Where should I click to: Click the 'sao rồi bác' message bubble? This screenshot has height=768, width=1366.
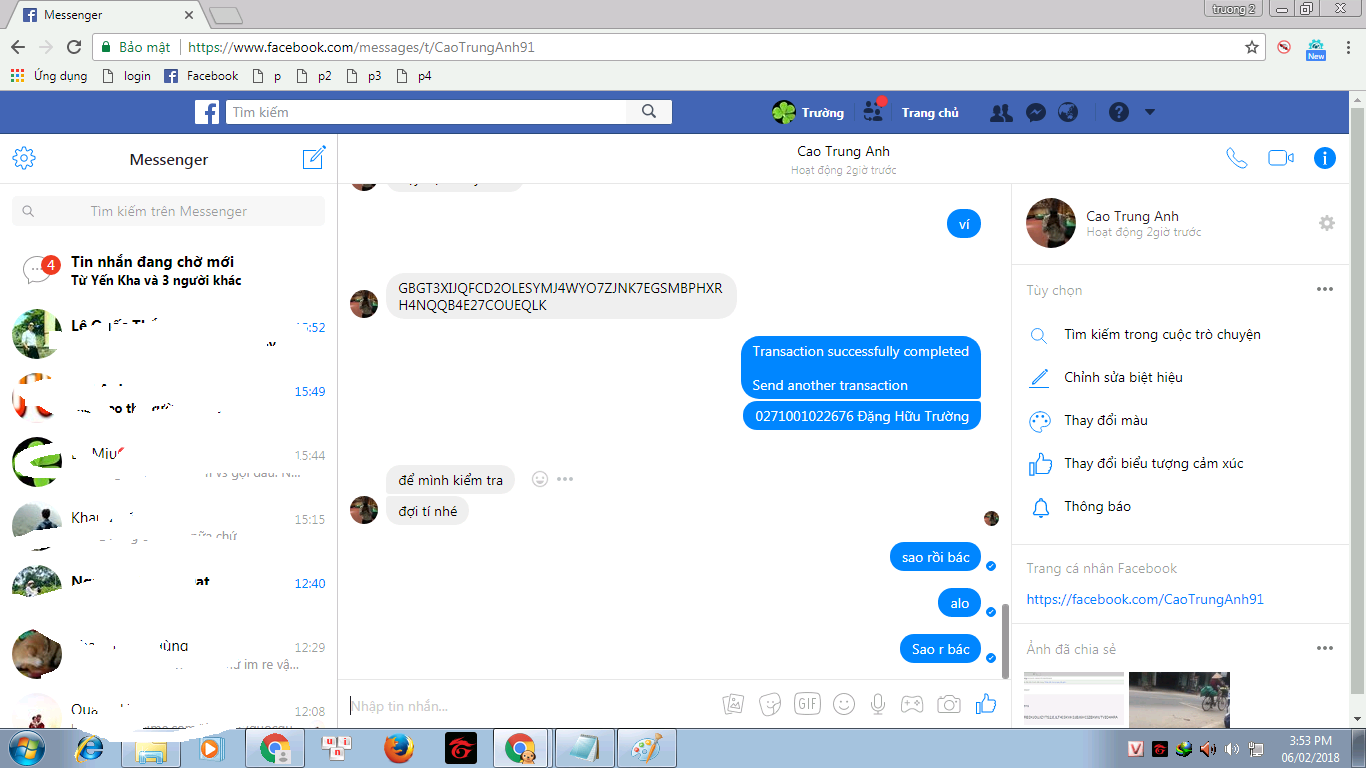[x=936, y=557]
